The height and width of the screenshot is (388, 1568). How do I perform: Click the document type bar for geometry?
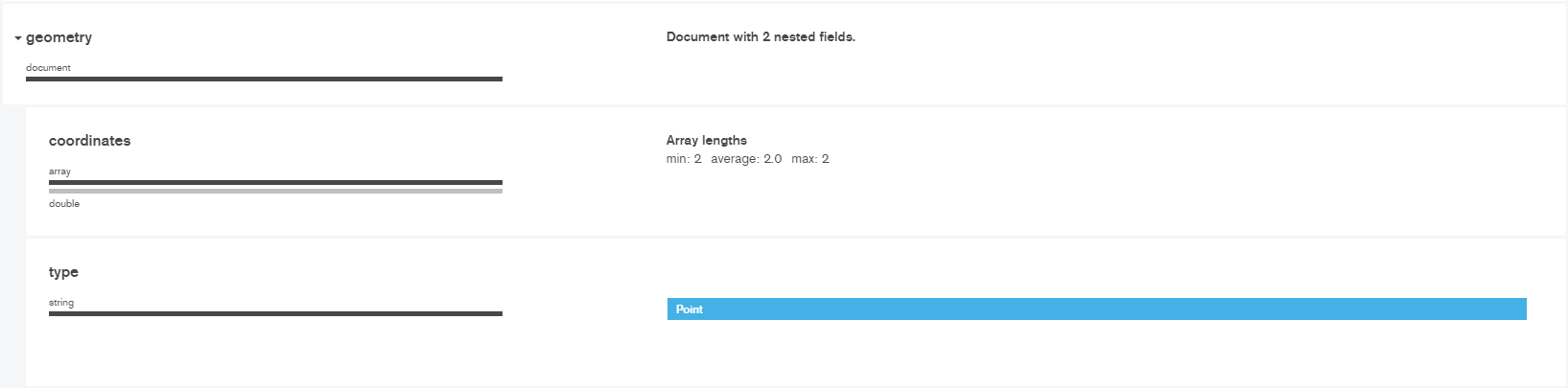point(264,79)
